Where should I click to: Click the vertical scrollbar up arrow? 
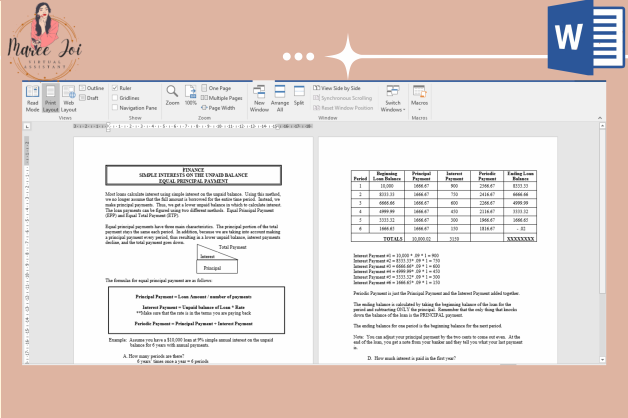tap(602, 126)
